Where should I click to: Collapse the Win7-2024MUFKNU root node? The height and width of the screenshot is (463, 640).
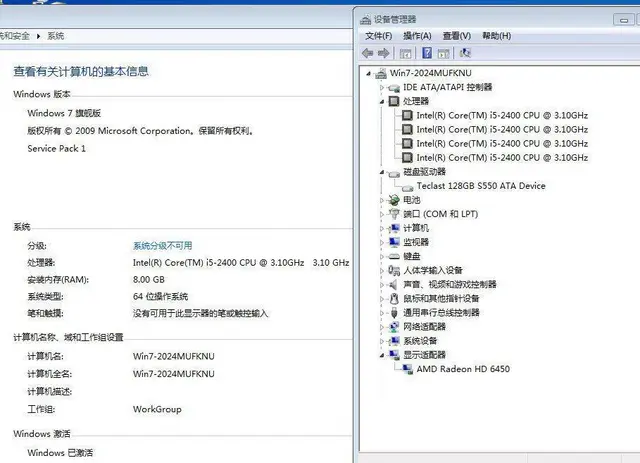[369, 73]
